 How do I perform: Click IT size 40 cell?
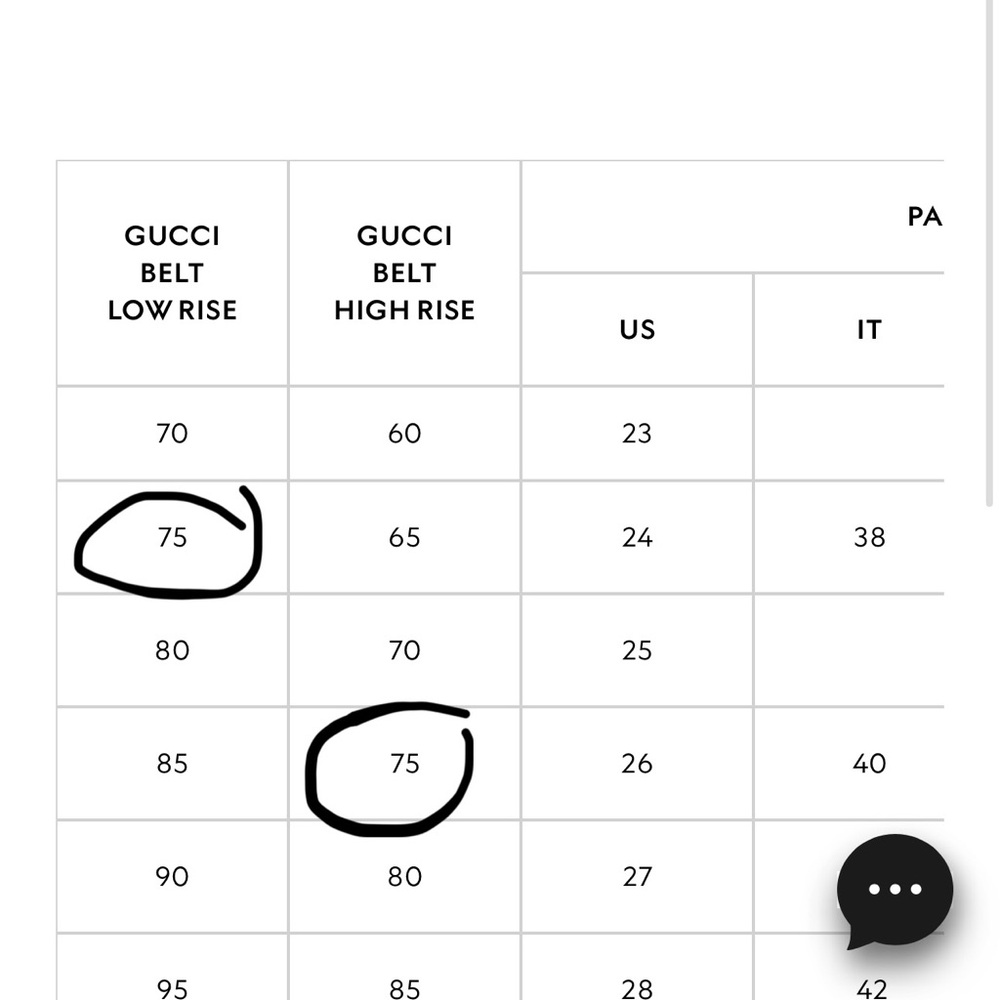869,764
